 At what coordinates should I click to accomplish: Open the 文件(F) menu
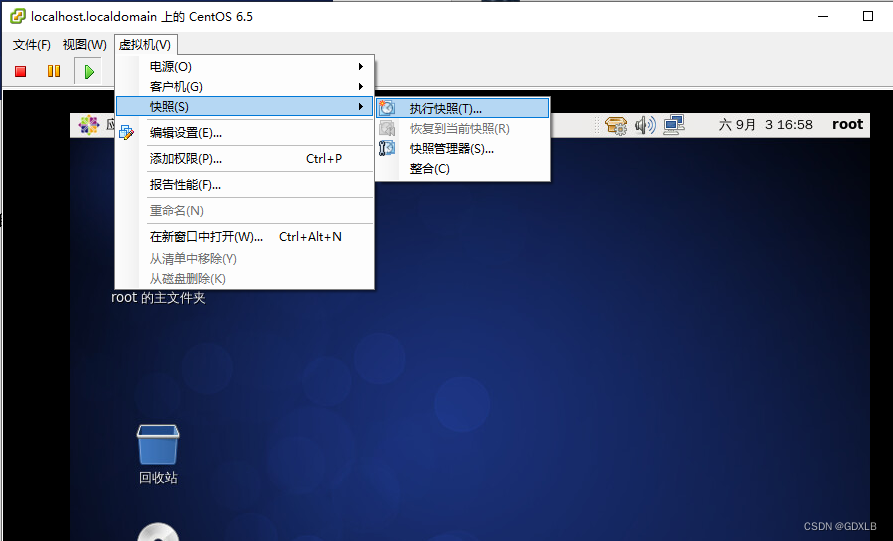[x=31, y=44]
